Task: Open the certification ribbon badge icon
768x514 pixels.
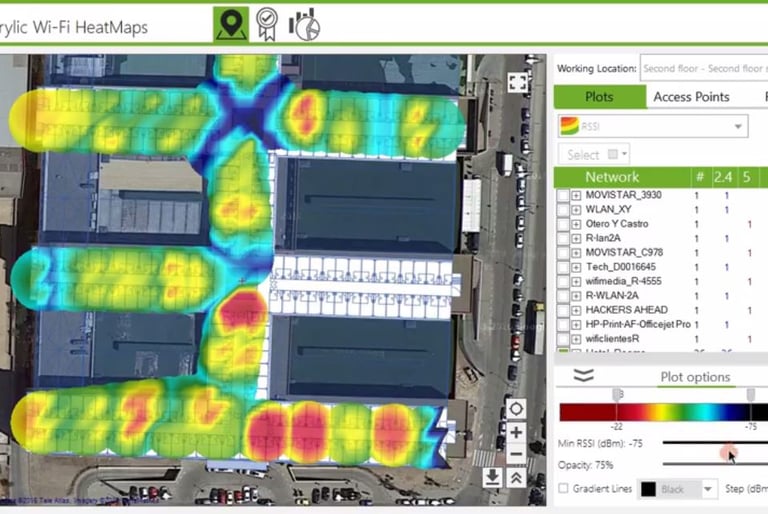Action: pyautogui.click(x=267, y=24)
